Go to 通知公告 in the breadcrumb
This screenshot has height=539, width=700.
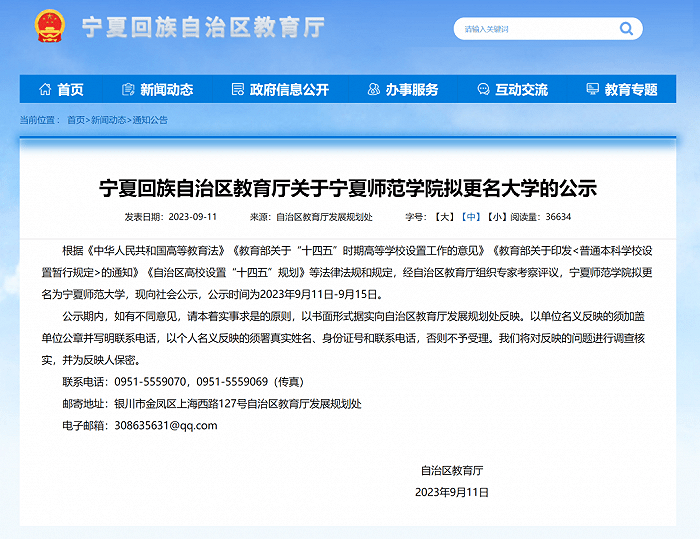click(150, 120)
